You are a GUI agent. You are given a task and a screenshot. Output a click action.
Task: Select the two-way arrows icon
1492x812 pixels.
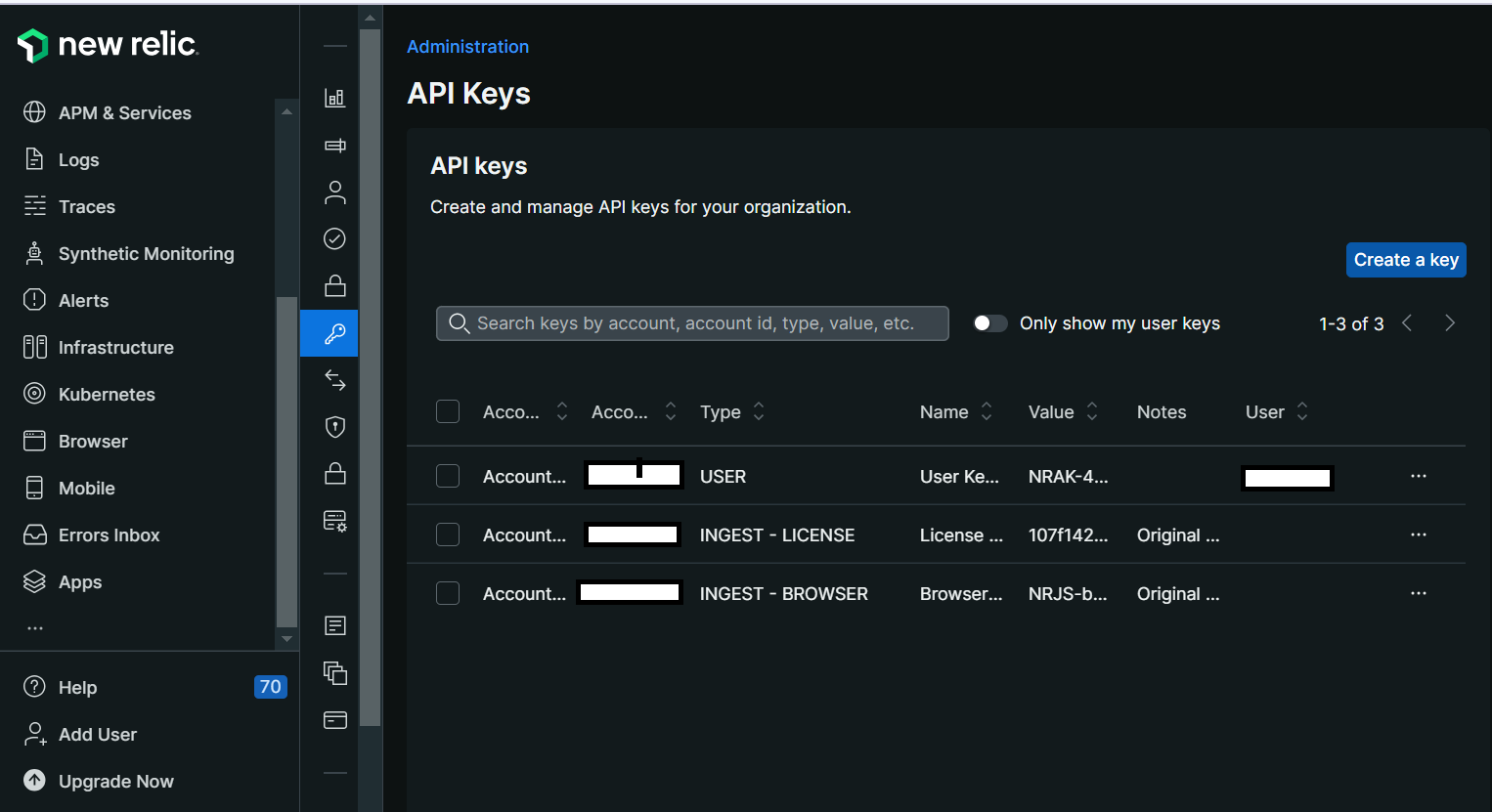point(335,380)
